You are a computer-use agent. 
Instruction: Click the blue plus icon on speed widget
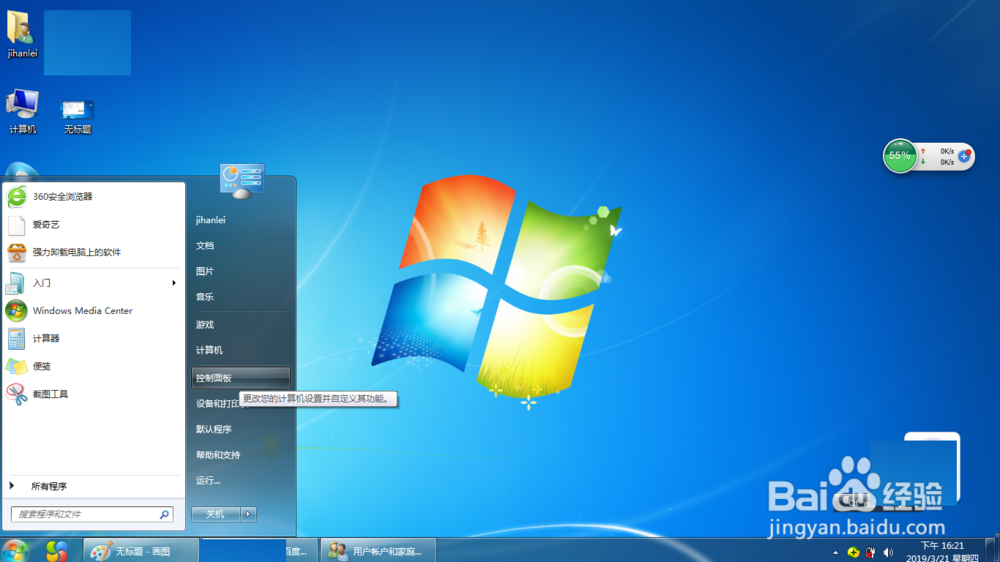[964, 156]
